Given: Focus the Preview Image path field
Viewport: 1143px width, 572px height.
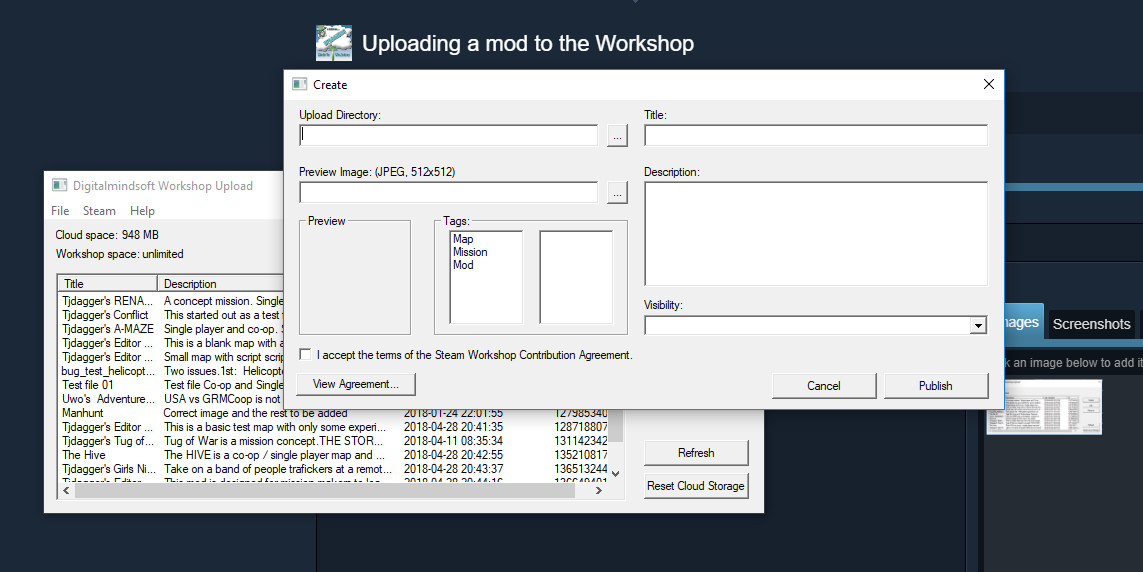Looking at the screenshot, I should [x=448, y=192].
